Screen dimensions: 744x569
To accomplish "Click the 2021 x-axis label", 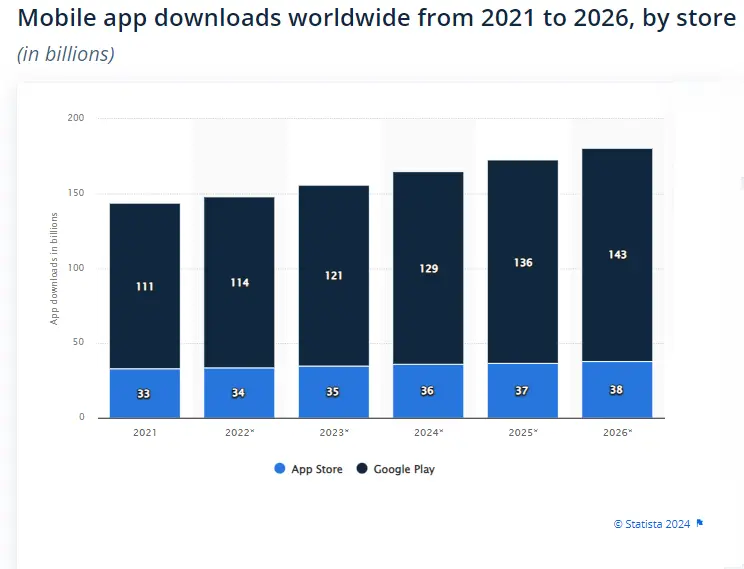I will (x=145, y=432).
